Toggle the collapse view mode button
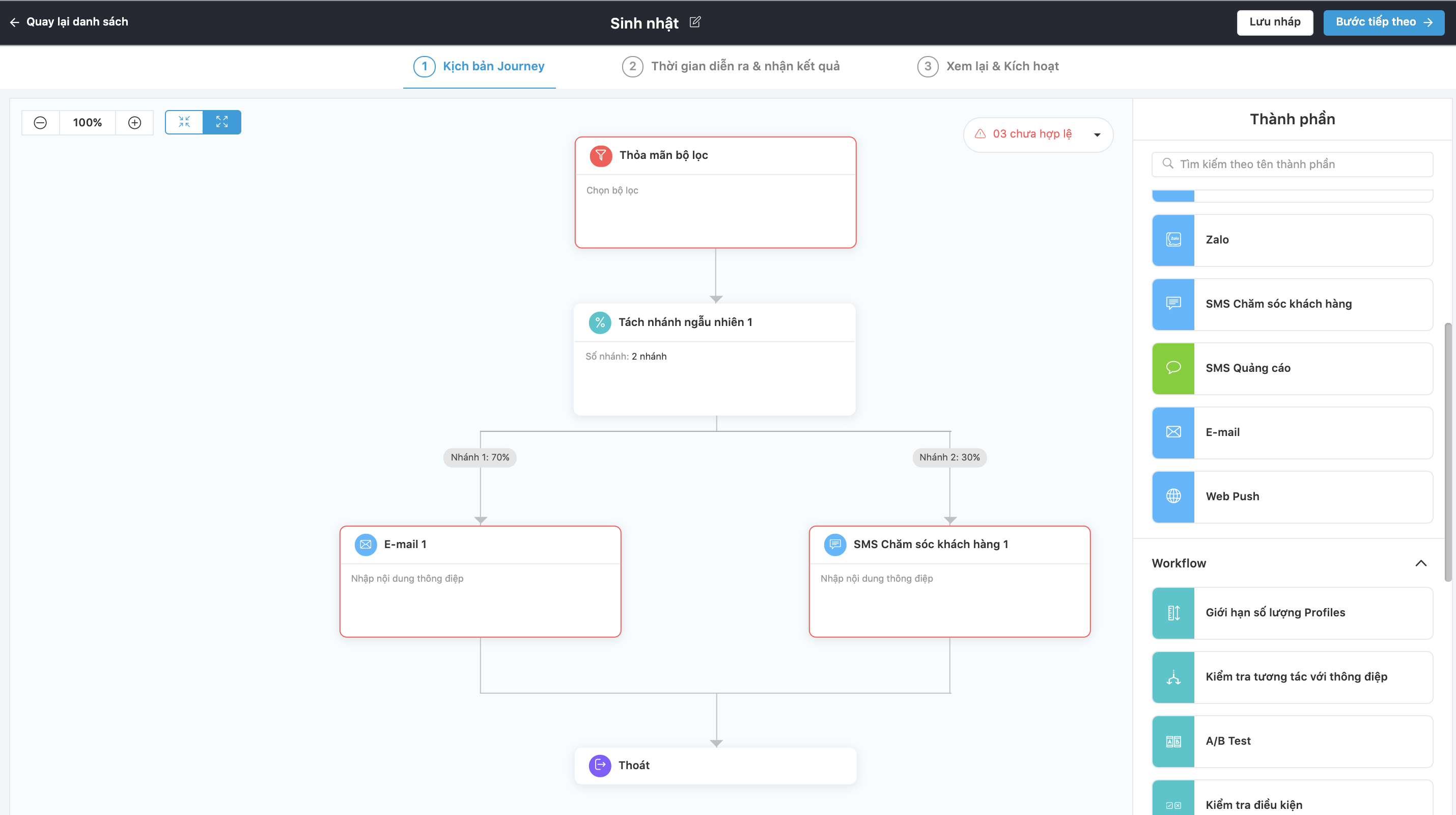The image size is (1456, 815). click(x=184, y=122)
